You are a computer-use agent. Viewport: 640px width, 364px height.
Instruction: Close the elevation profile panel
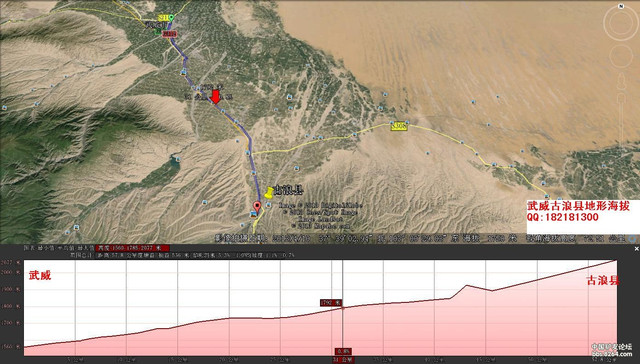636,249
